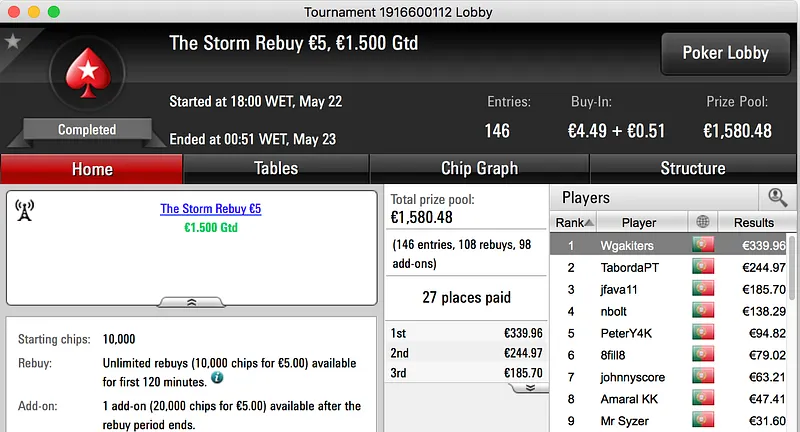
Task: Select the Home tab
Action: [x=92, y=169]
